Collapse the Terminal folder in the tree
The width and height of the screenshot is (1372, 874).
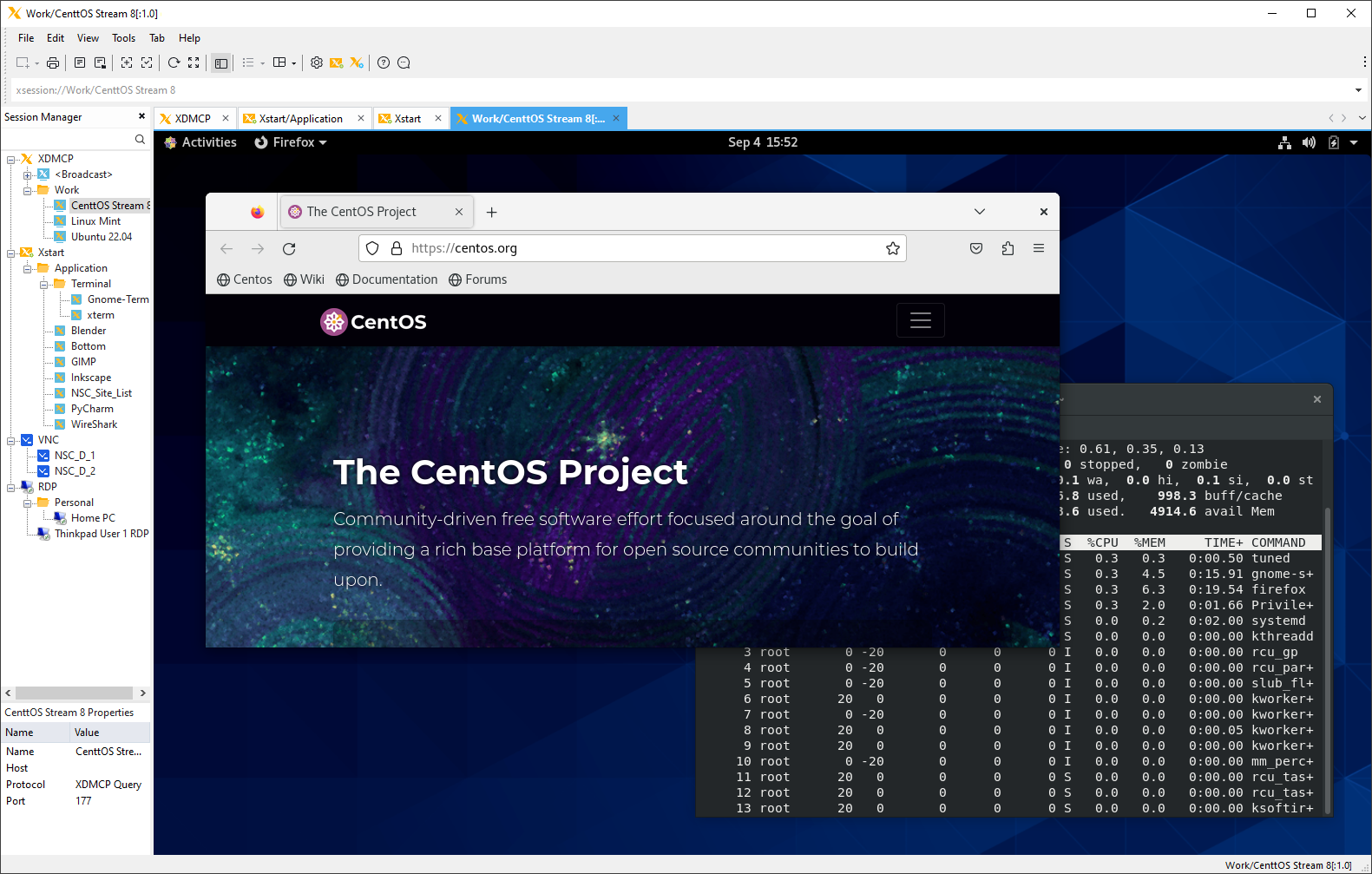point(43,284)
